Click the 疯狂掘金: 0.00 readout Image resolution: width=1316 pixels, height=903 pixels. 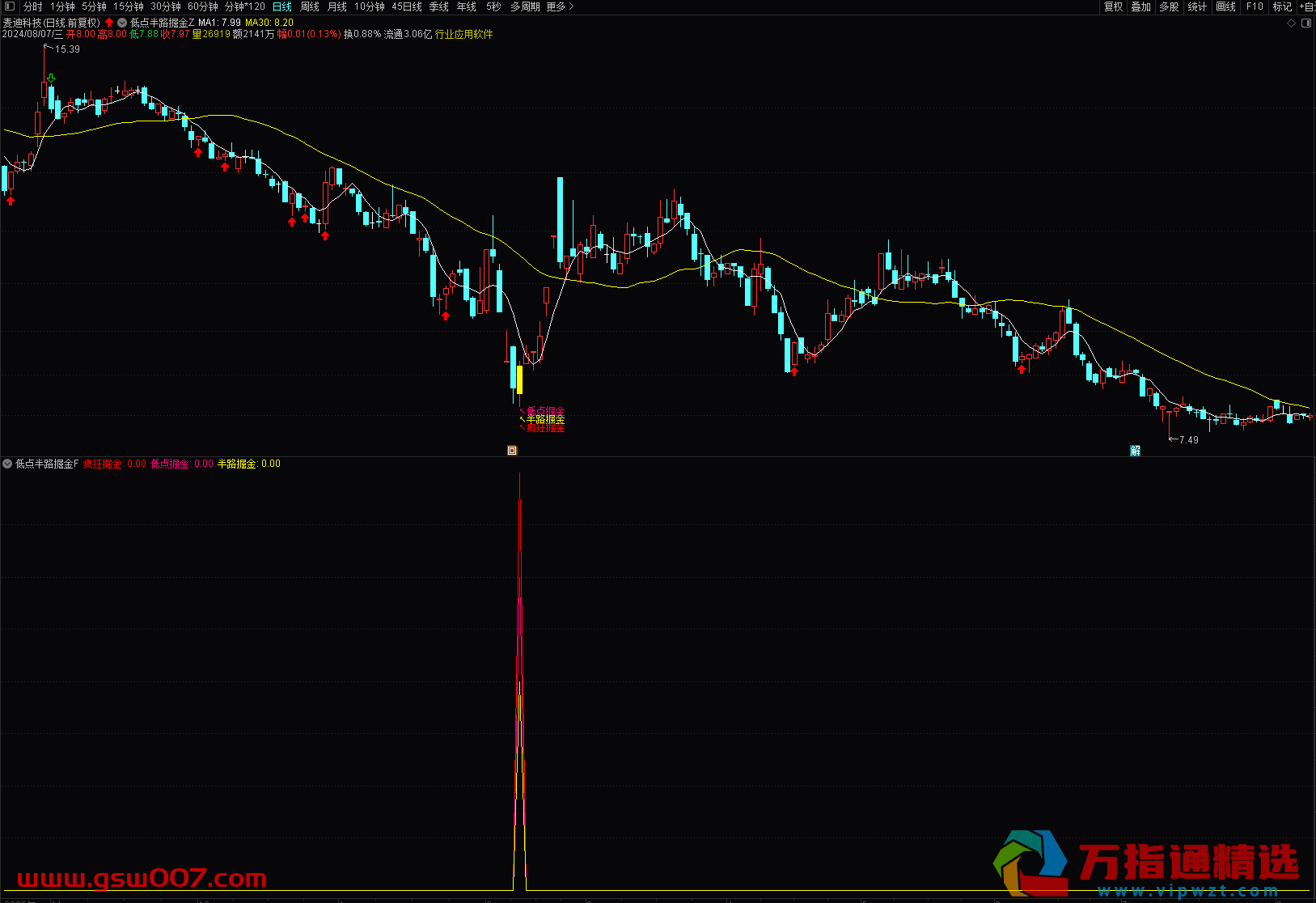[x=115, y=464]
